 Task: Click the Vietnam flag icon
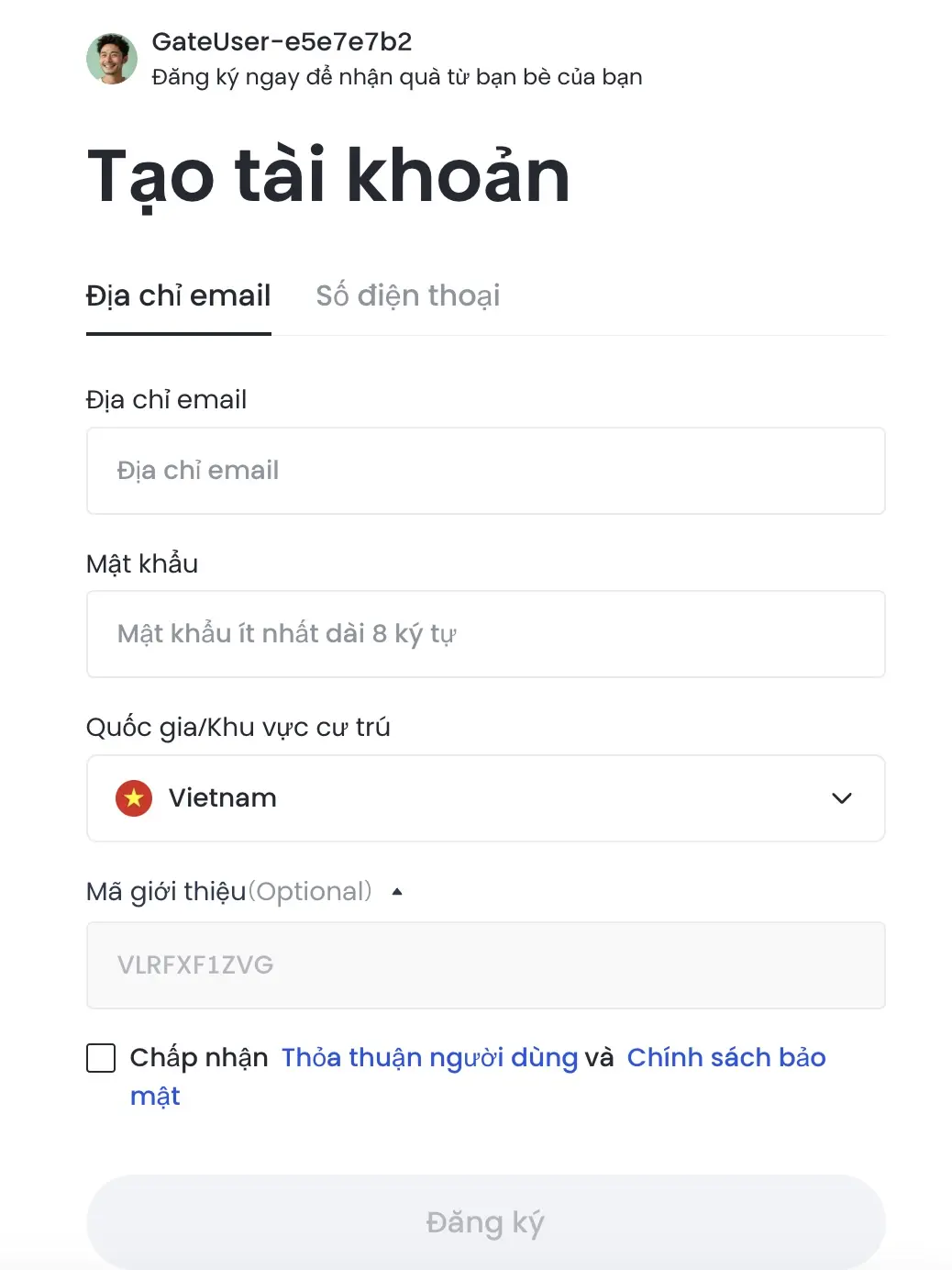[134, 798]
